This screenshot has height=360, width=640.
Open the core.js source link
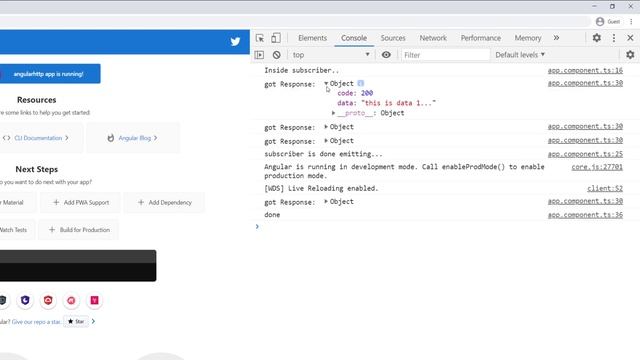(x=597, y=167)
